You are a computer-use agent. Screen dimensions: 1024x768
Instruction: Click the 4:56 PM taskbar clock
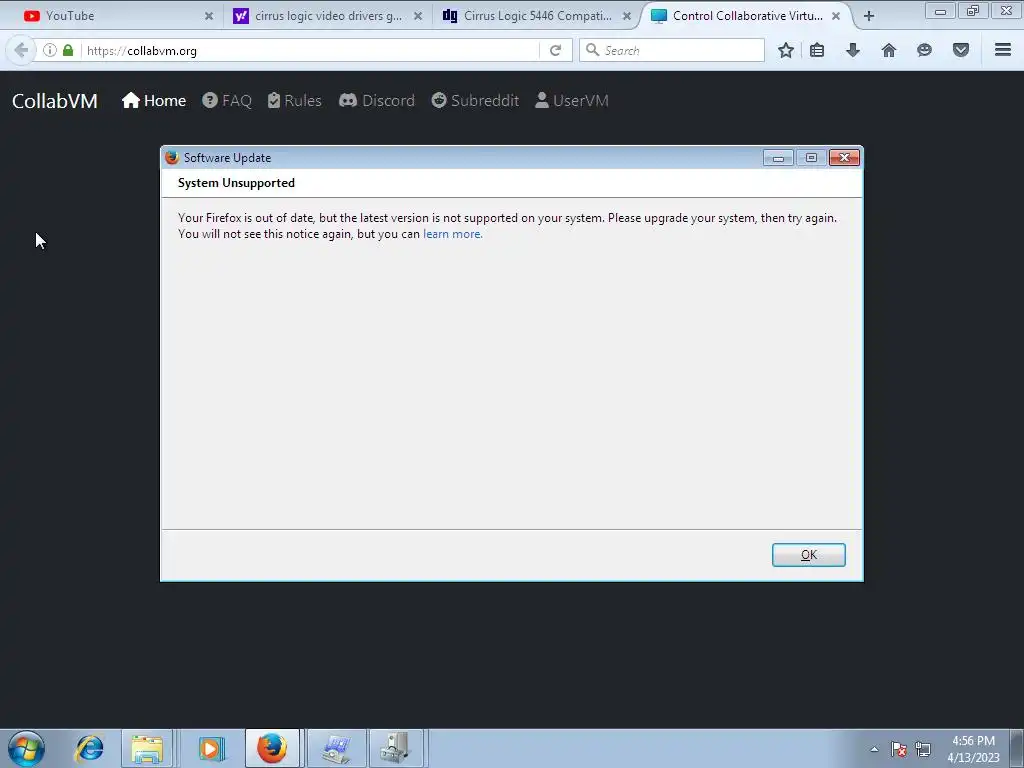pyautogui.click(x=973, y=749)
